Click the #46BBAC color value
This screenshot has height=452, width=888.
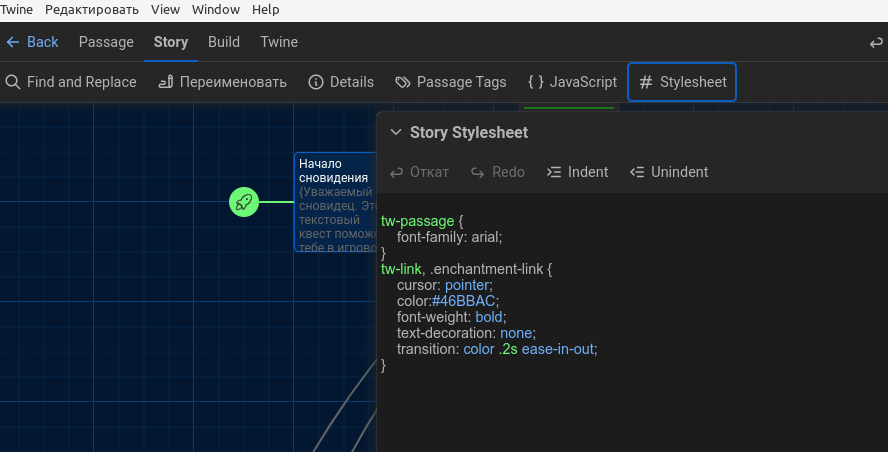[x=463, y=301]
